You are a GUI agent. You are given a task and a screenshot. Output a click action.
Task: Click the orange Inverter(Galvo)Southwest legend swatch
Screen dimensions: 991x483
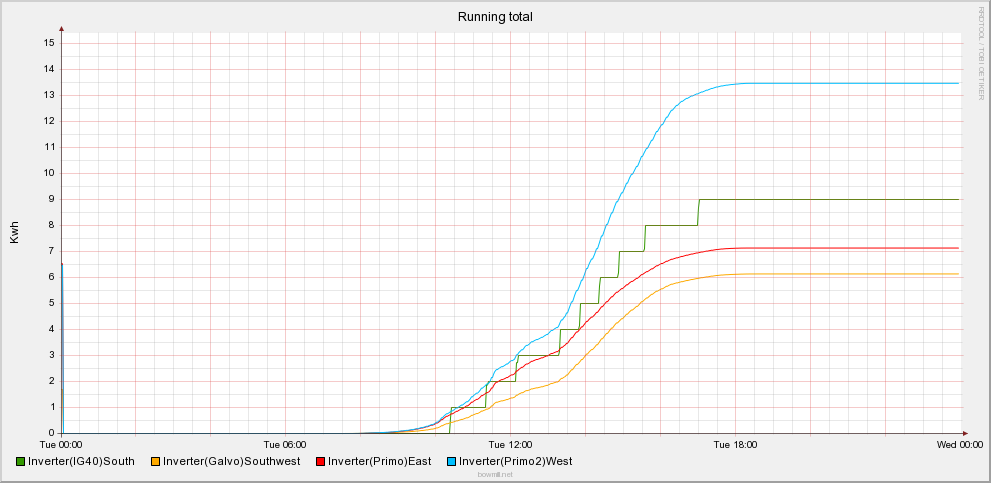point(155,461)
